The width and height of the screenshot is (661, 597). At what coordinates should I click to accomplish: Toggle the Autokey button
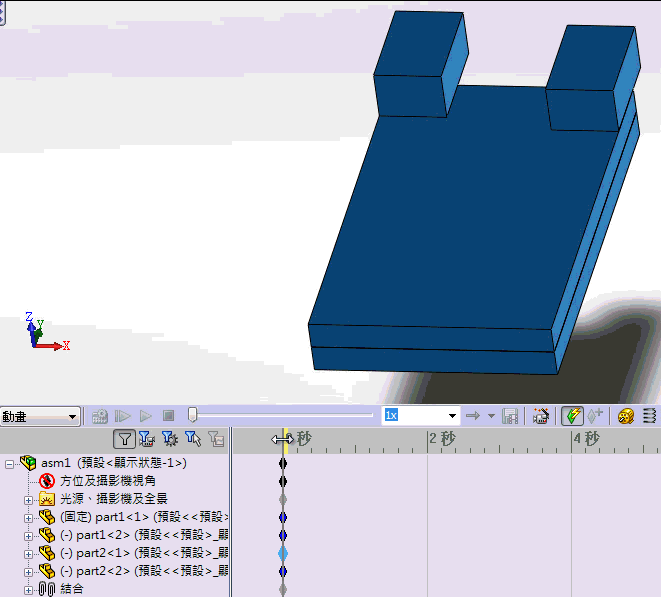[x=572, y=416]
